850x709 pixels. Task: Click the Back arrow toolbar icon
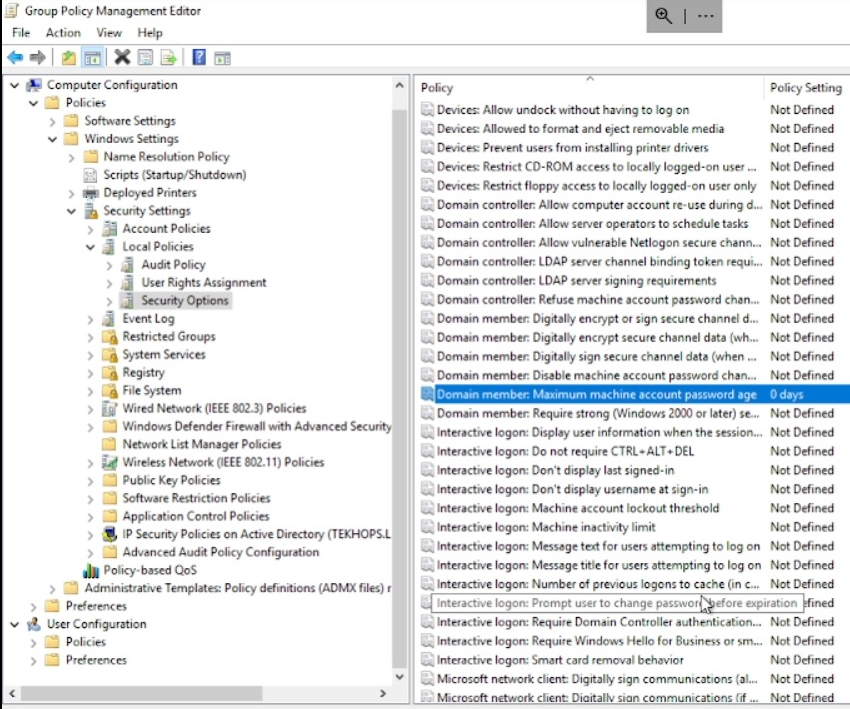point(15,57)
